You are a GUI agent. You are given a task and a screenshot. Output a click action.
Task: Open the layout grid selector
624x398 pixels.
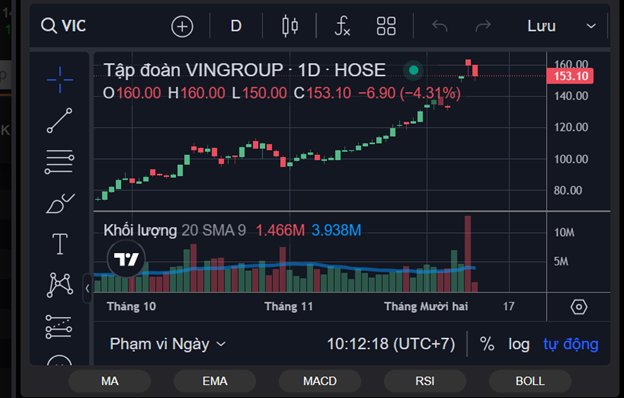[x=386, y=26]
